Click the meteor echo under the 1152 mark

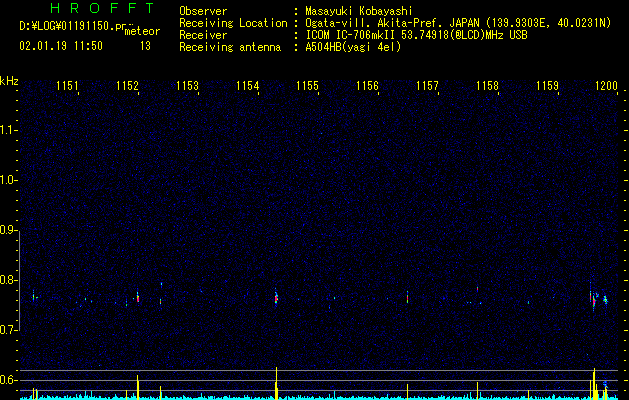point(138,298)
